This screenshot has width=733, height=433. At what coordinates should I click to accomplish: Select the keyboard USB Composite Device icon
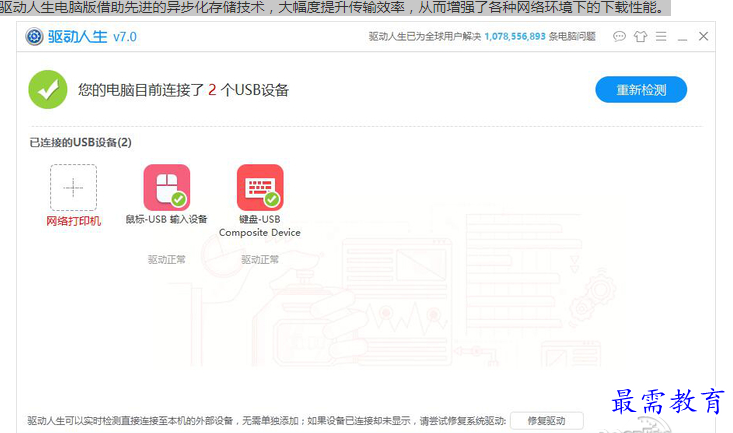(260, 188)
